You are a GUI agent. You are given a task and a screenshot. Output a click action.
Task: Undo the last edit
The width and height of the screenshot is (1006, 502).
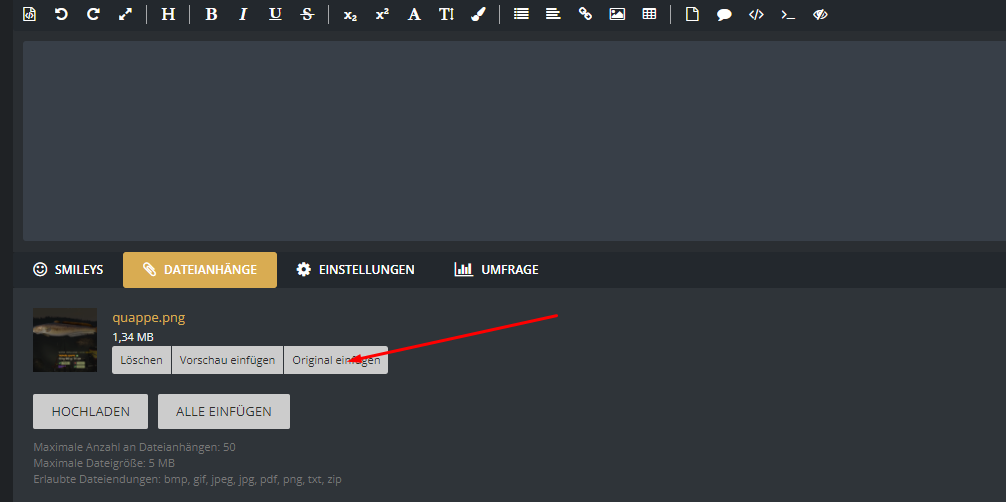click(61, 15)
